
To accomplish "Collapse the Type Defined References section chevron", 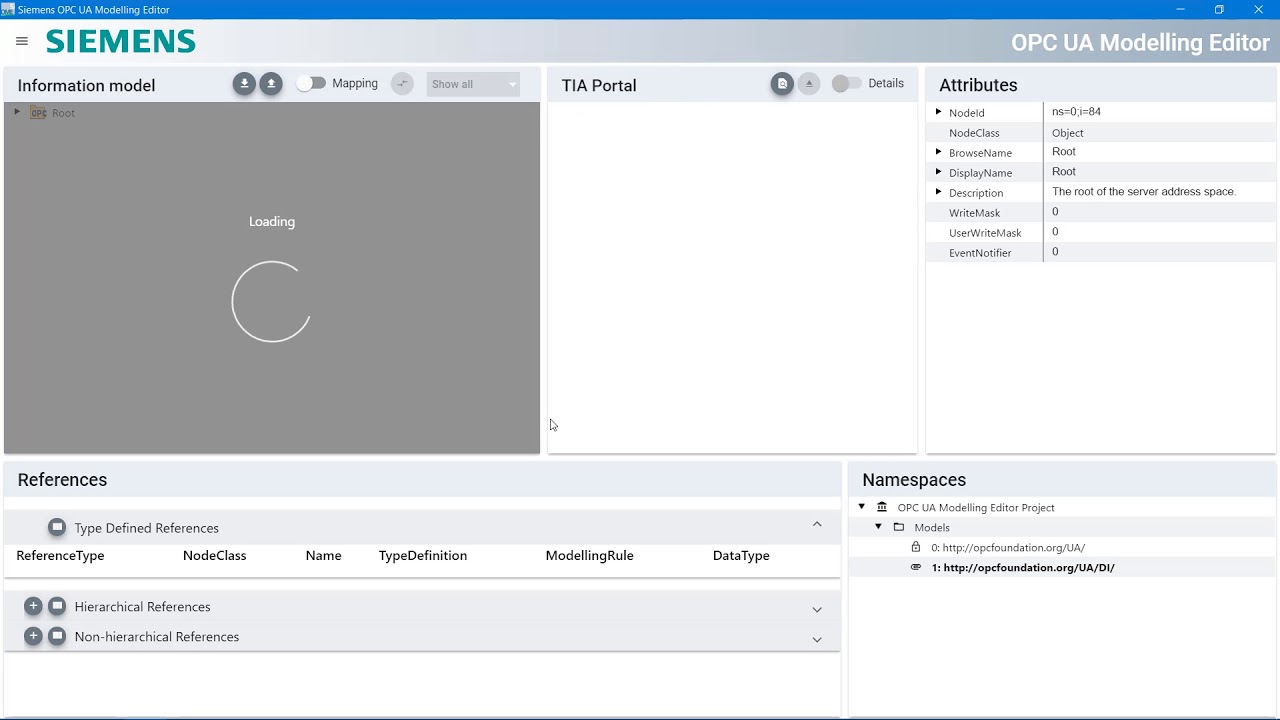I will [817, 524].
